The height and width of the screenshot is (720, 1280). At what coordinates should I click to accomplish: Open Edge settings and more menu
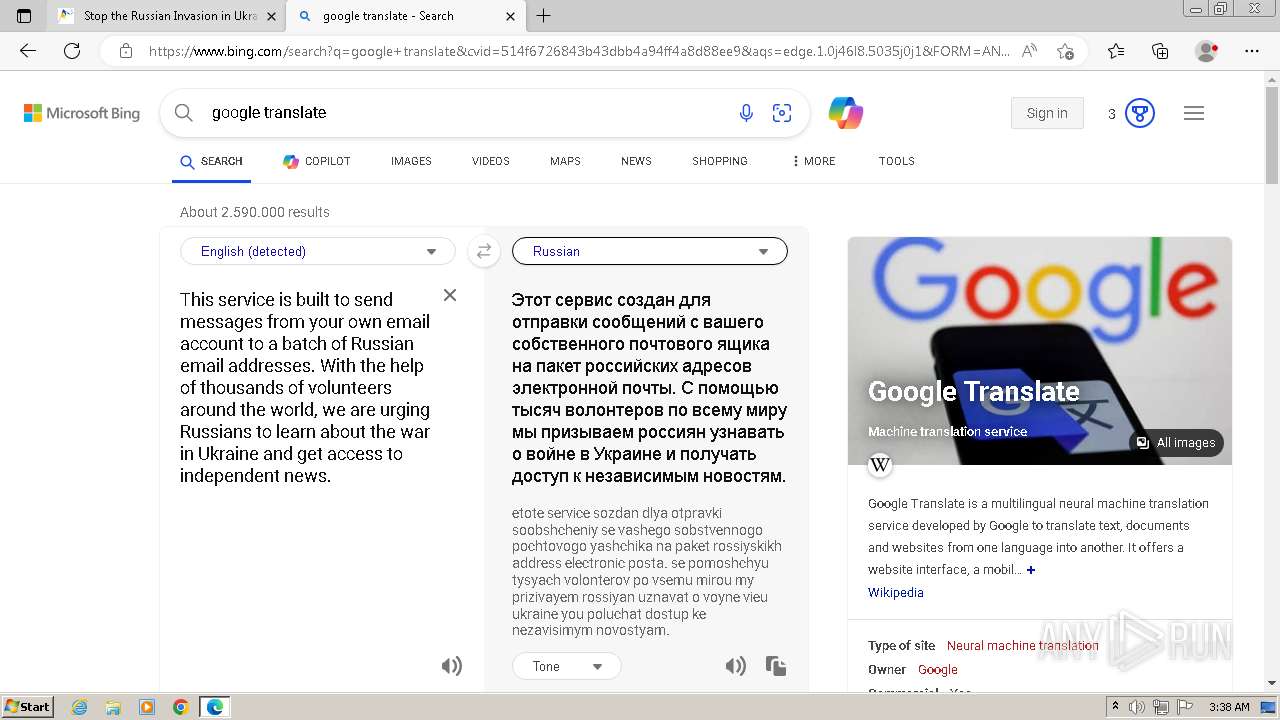pyautogui.click(x=1252, y=51)
